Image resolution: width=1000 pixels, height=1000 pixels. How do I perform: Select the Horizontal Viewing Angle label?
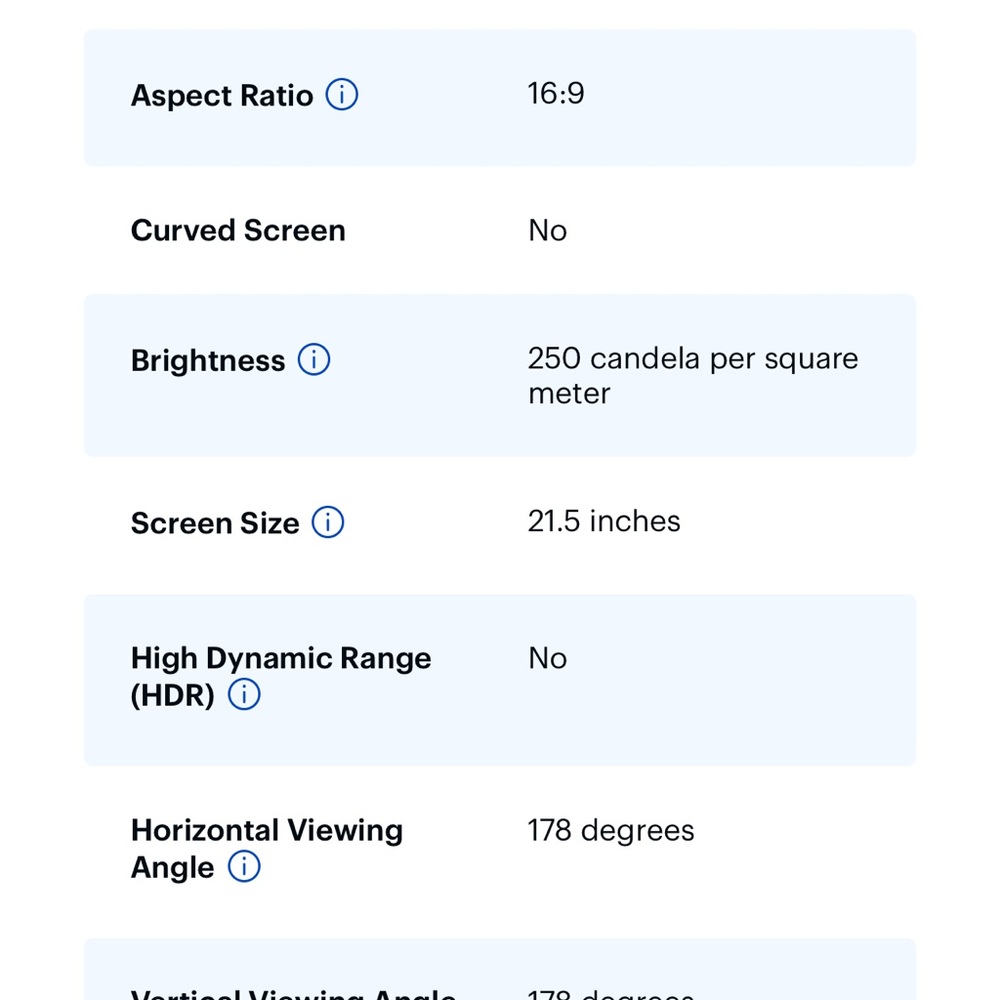click(267, 849)
